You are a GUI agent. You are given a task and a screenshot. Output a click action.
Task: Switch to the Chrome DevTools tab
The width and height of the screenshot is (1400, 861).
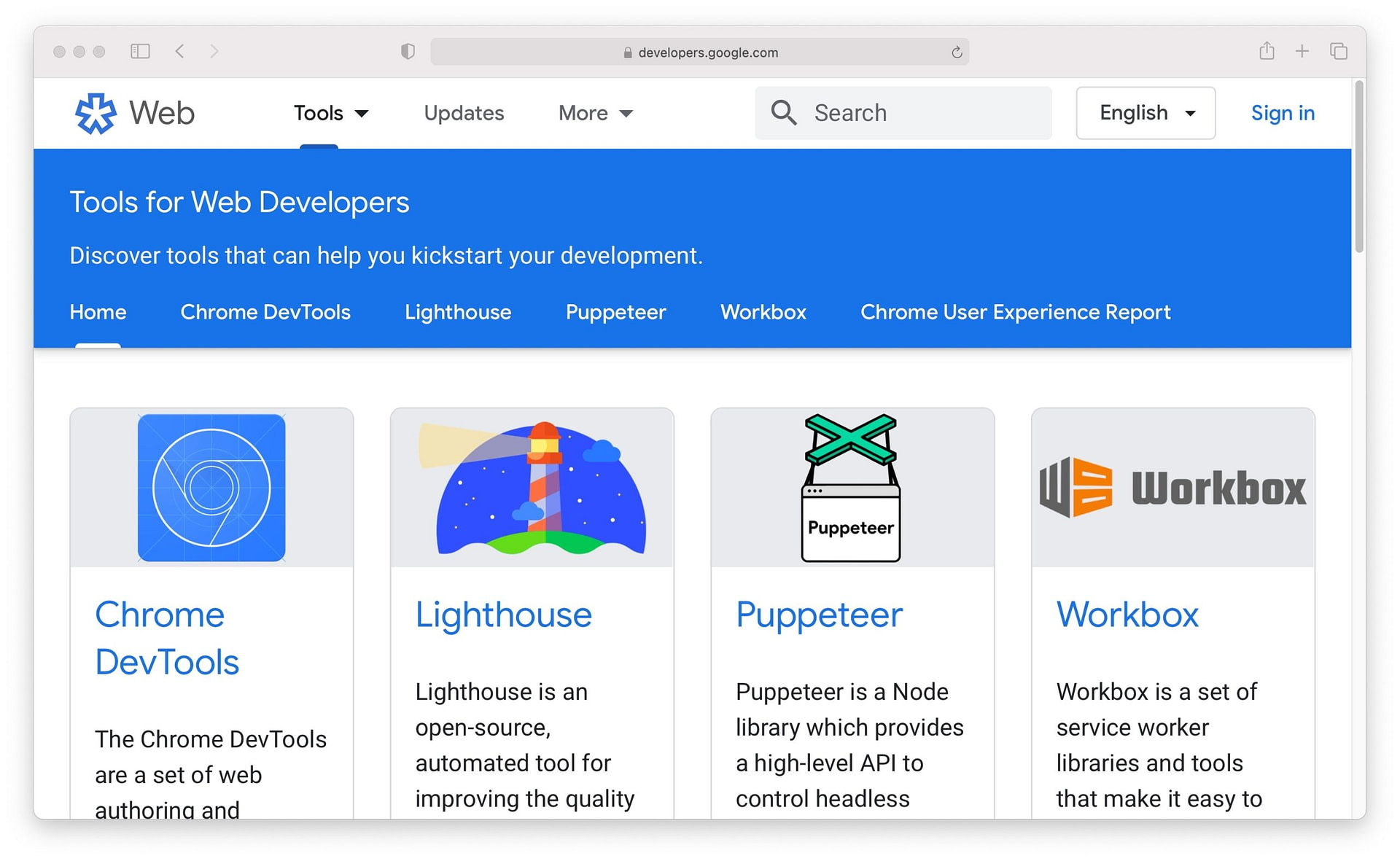265,312
